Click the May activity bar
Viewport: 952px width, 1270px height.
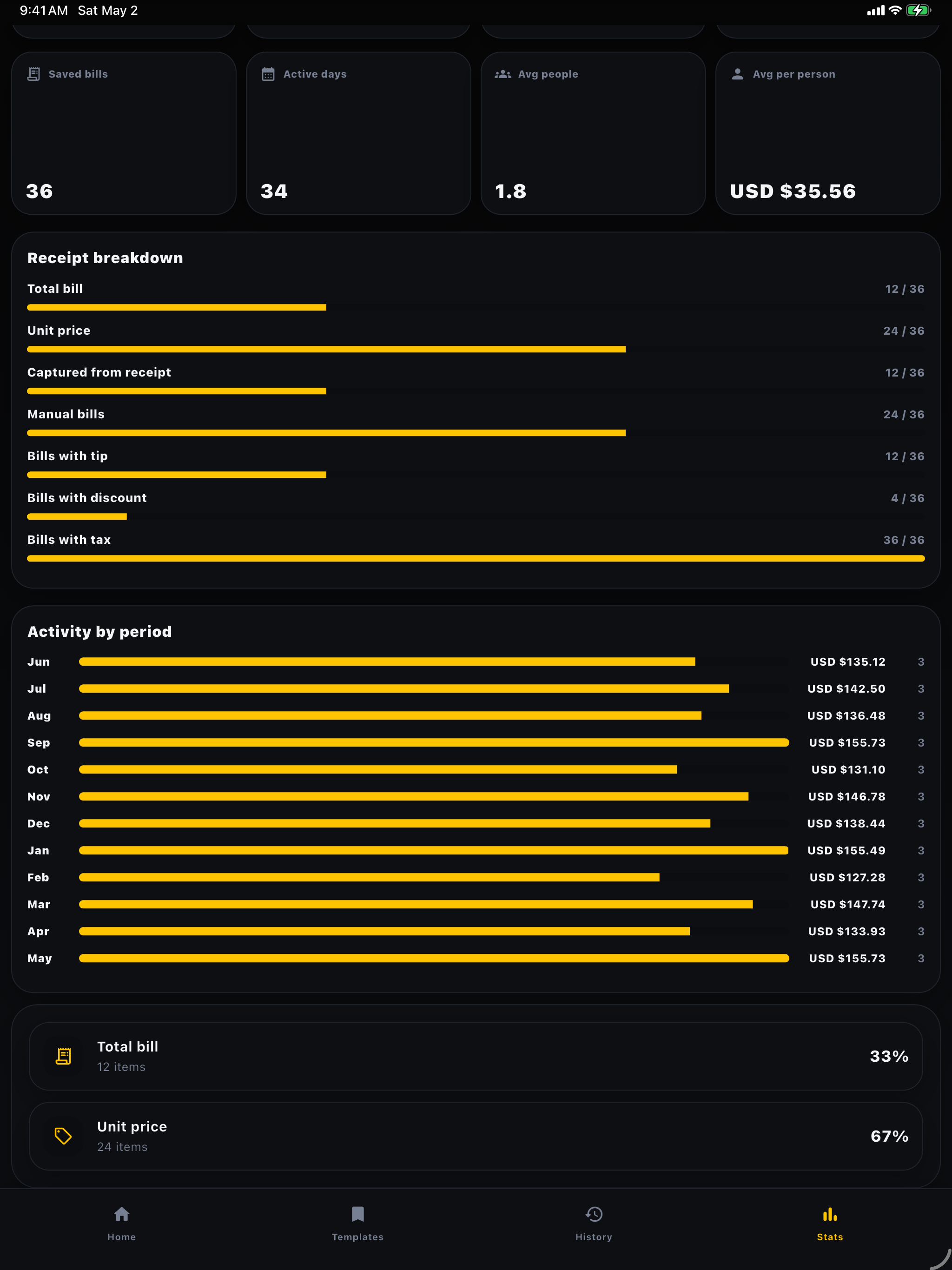click(434, 958)
